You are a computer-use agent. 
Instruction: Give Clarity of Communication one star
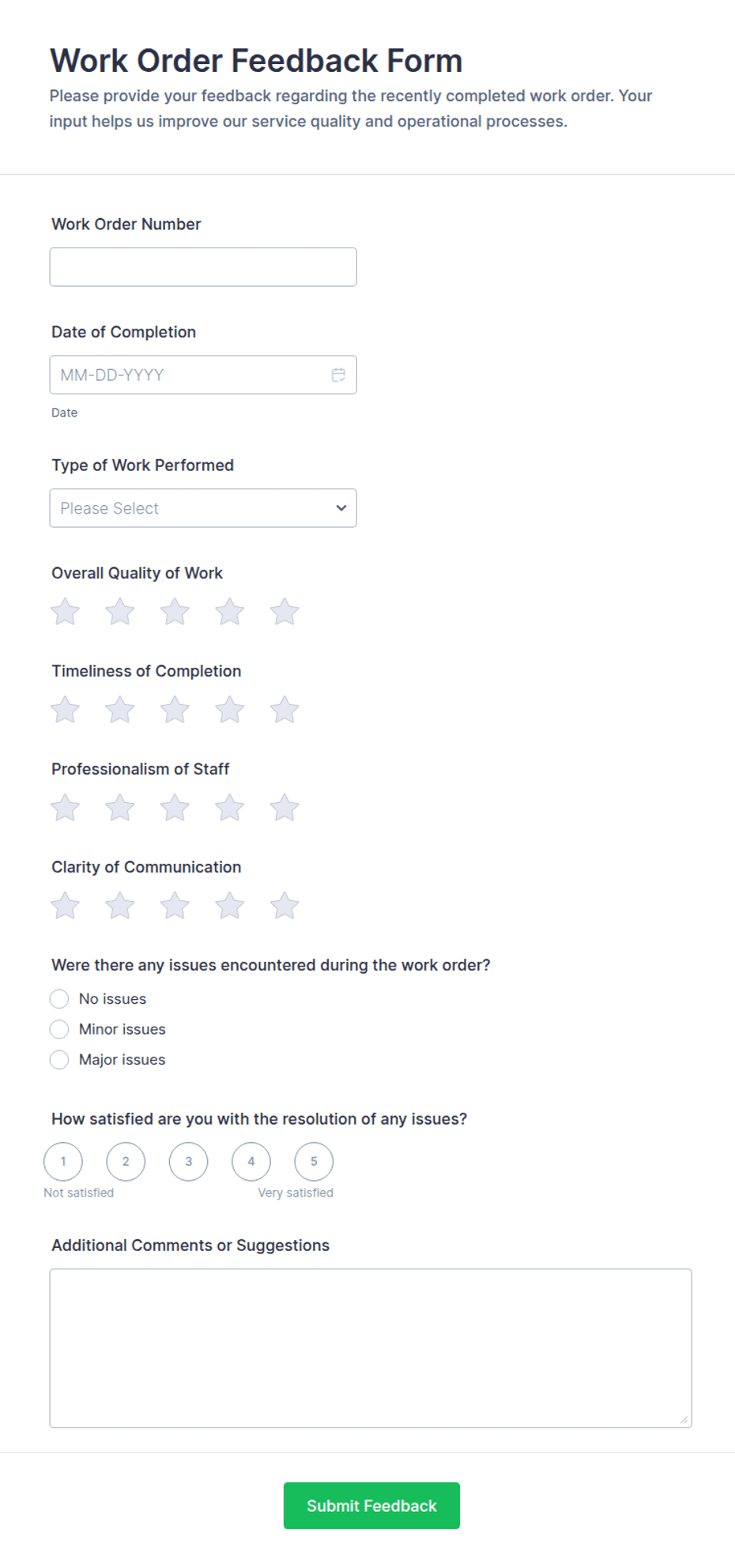tap(66, 906)
